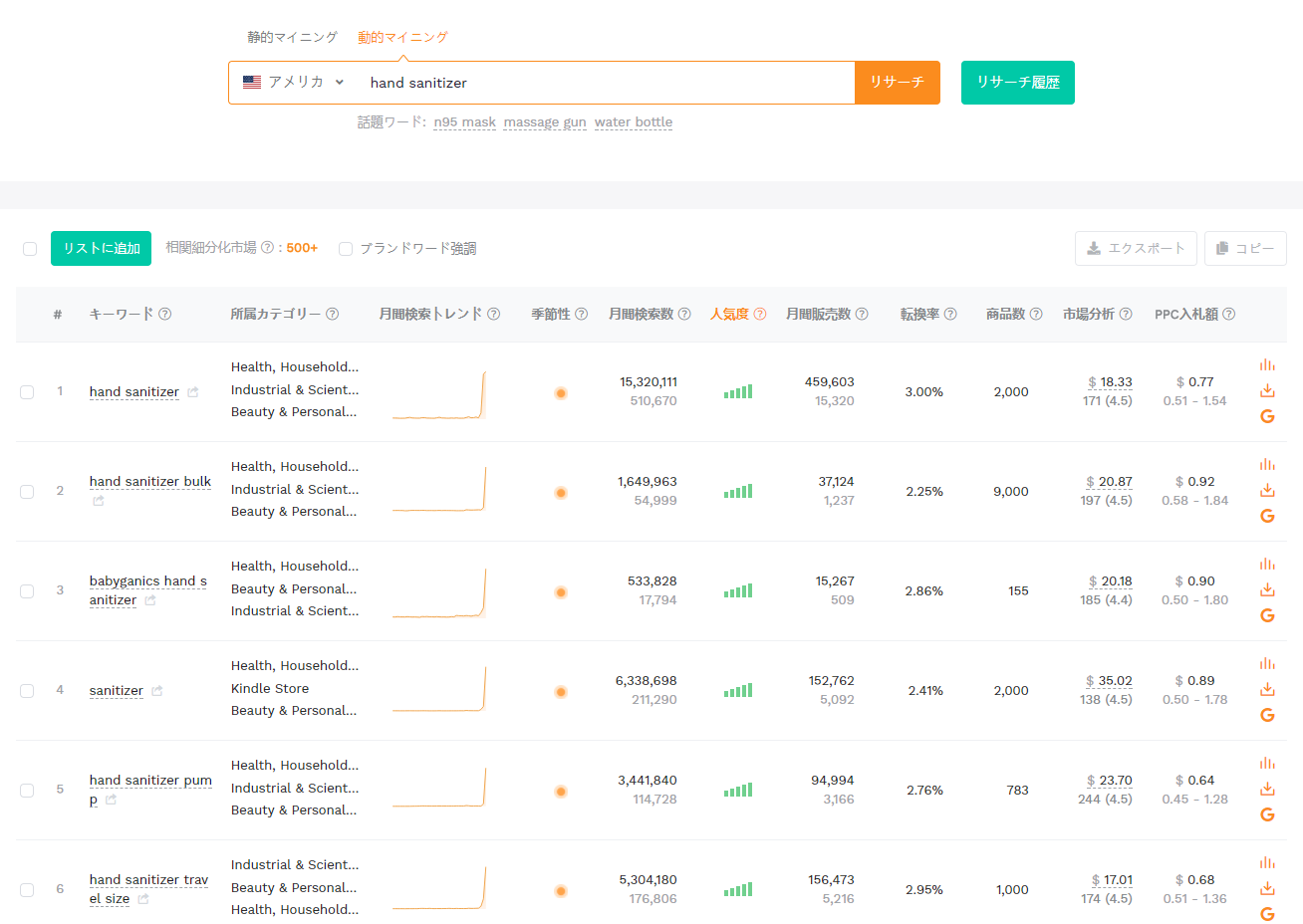Click download icon in hand sanitizer bulk row
The height and width of the screenshot is (924, 1303).
(x=1267, y=490)
